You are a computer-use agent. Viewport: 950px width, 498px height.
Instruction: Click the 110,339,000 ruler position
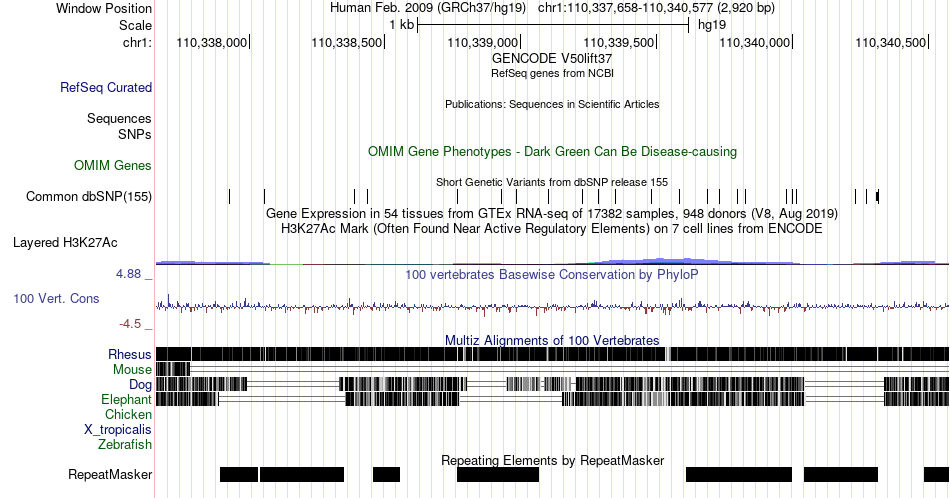pyautogui.click(x=483, y=43)
